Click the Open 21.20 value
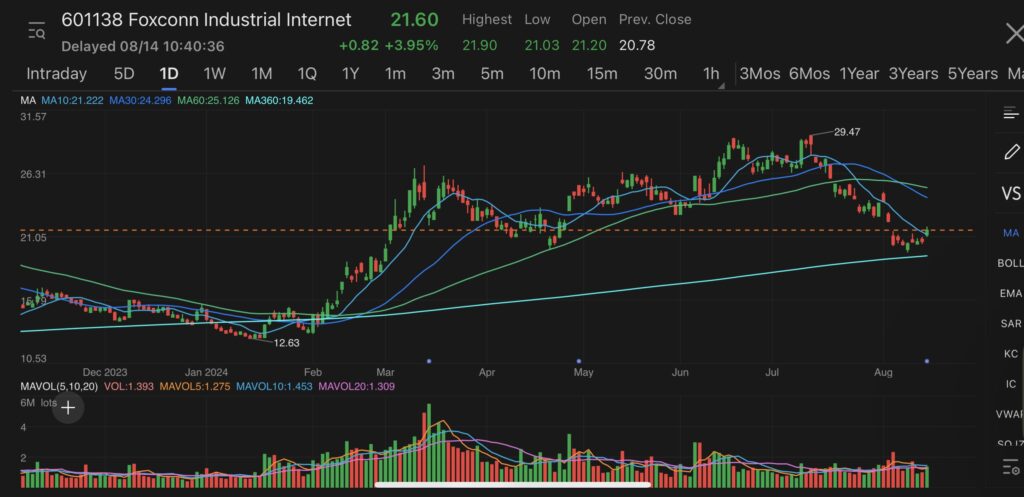This screenshot has height=497, width=1024. tap(588, 46)
